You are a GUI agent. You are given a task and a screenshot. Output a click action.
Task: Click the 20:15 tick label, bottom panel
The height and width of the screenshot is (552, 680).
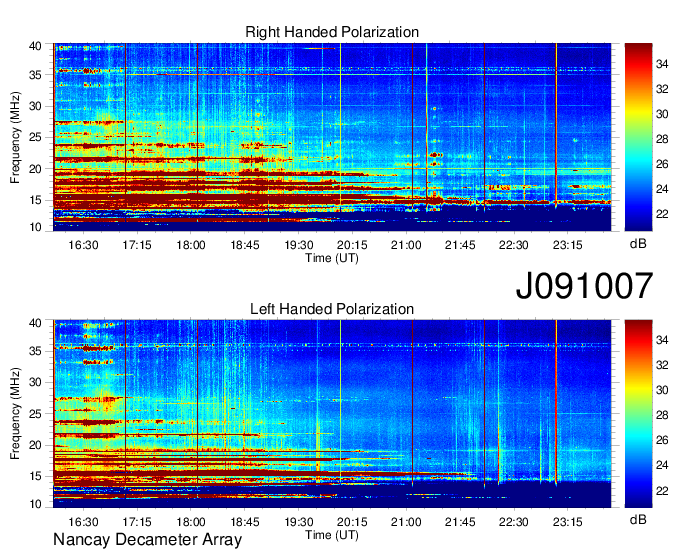pos(353,522)
